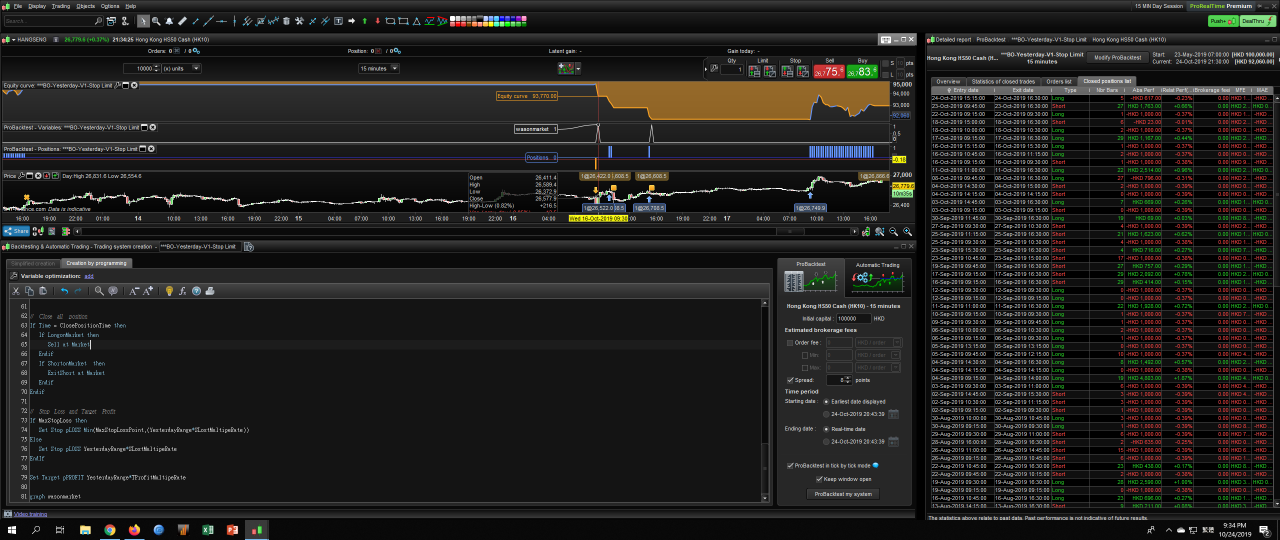1280x540 pixels.
Task: Select Real-time data radio option
Action: [x=826, y=429]
